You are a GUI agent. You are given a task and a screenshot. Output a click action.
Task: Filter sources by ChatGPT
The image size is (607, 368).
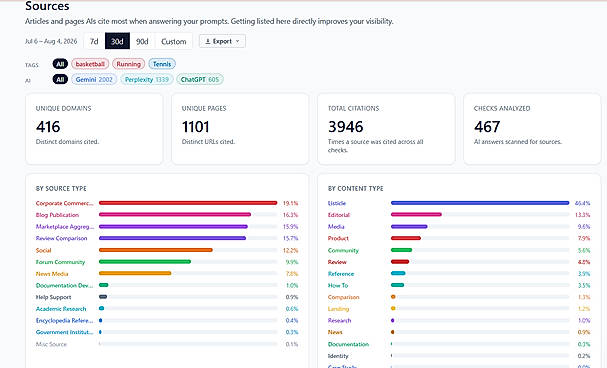coord(200,79)
